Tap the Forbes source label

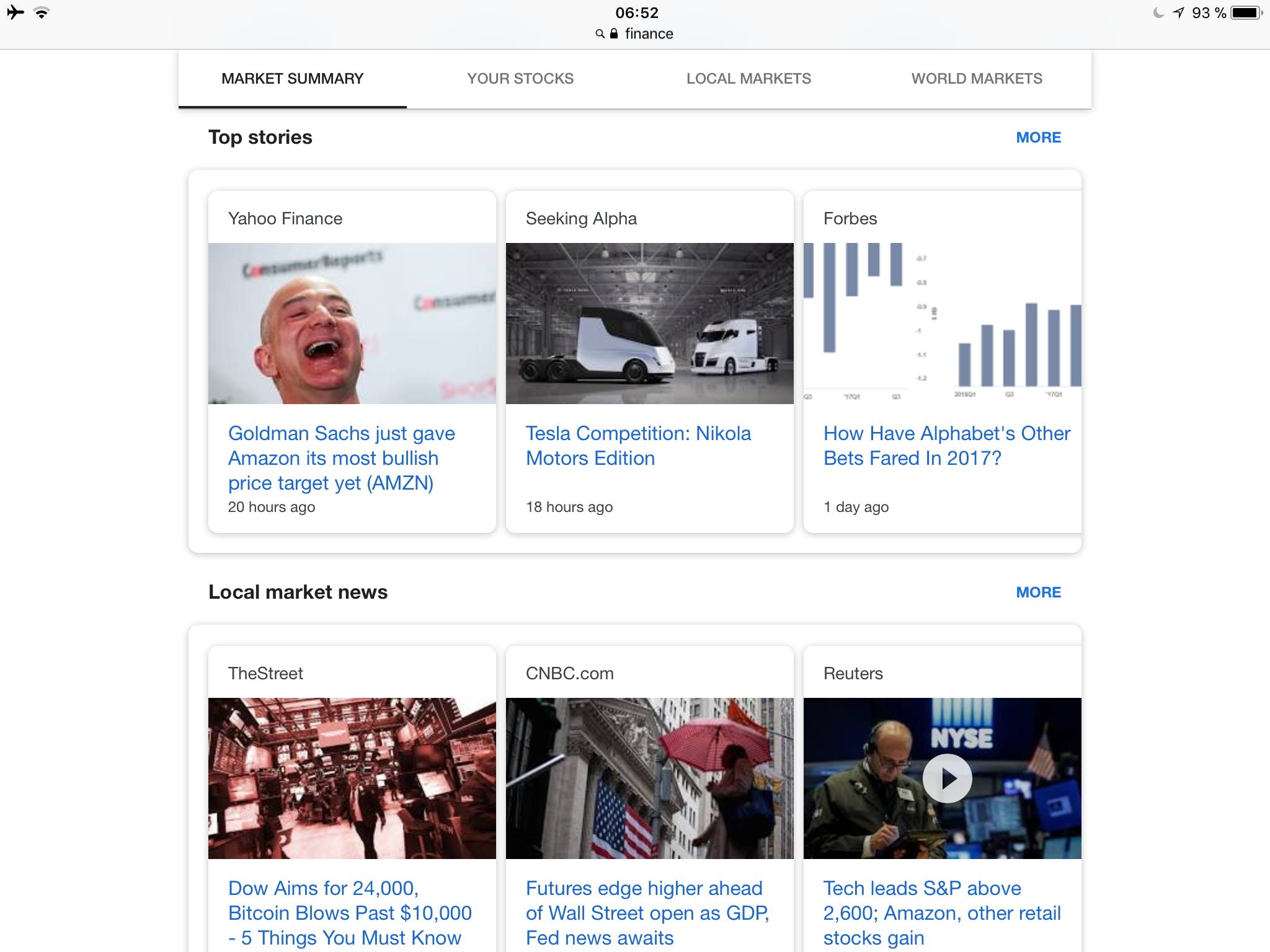click(850, 219)
